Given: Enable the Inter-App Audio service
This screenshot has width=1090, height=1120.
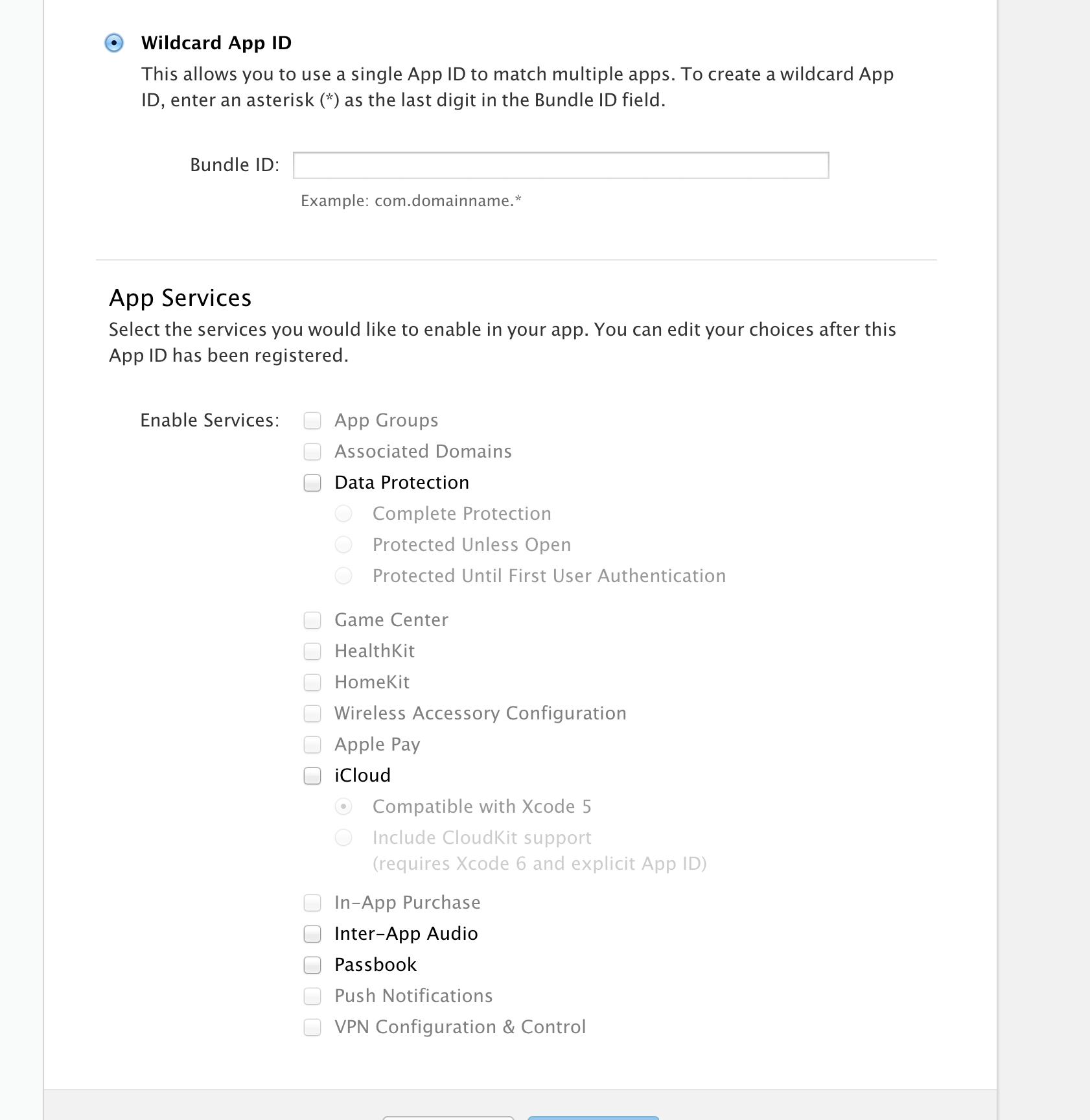Looking at the screenshot, I should click(x=312, y=934).
